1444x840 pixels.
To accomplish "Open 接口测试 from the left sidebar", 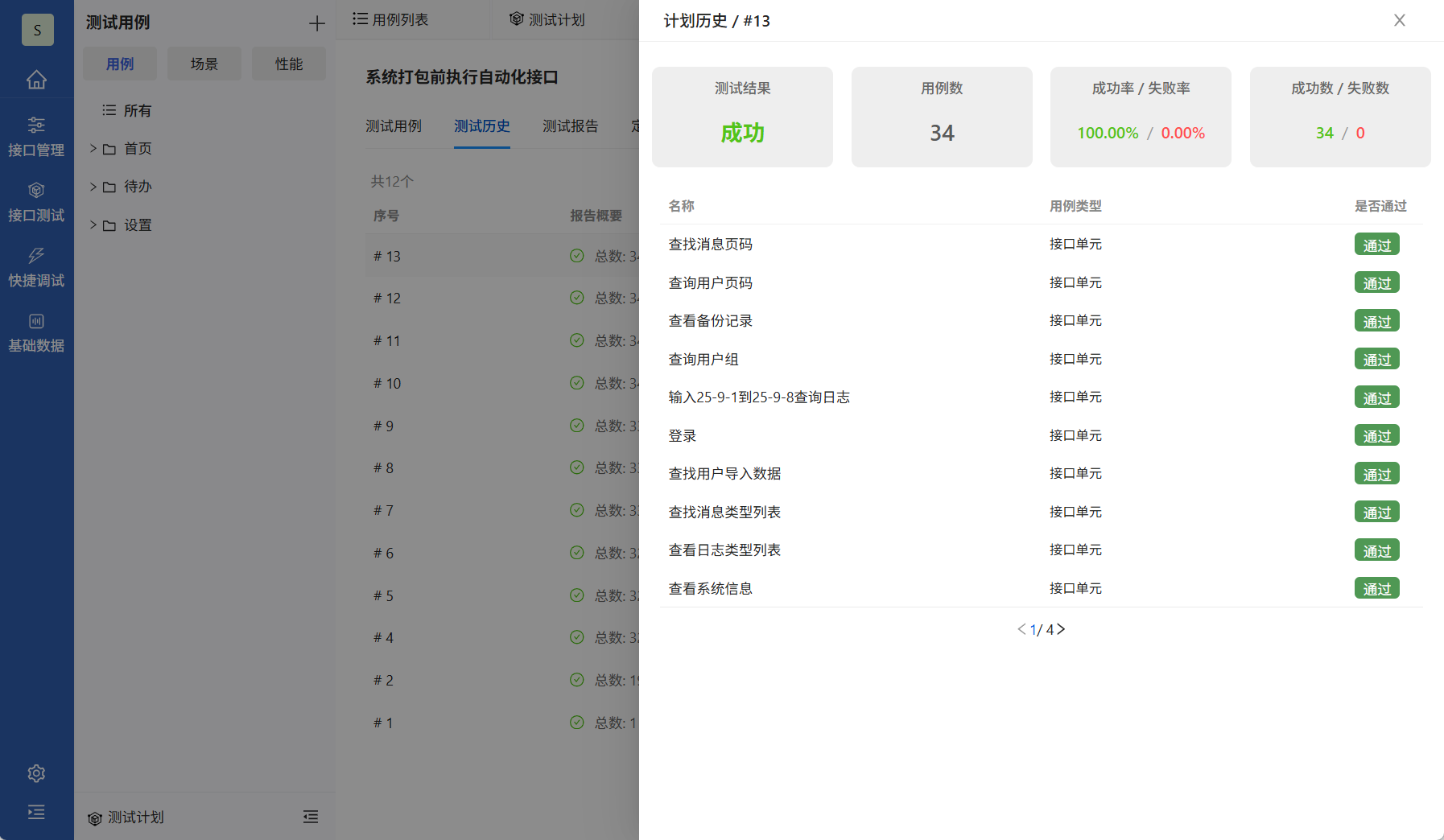I will coord(37,201).
